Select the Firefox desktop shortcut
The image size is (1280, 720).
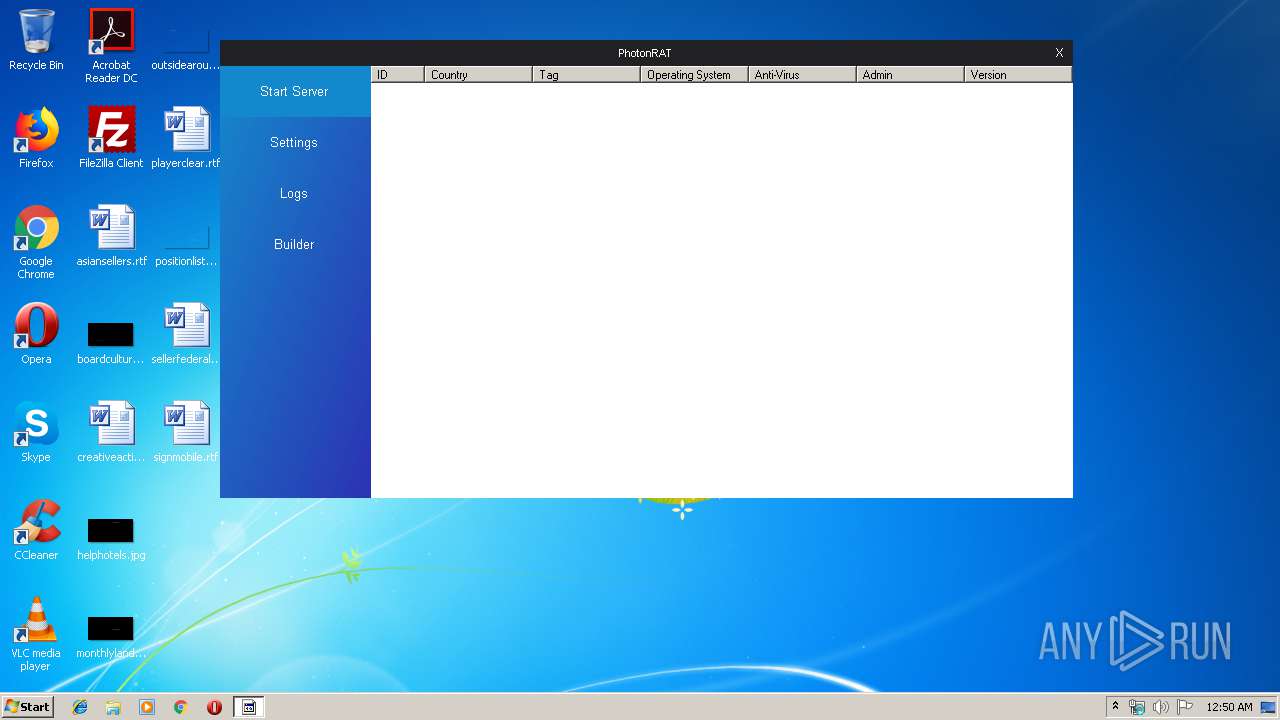pyautogui.click(x=36, y=139)
